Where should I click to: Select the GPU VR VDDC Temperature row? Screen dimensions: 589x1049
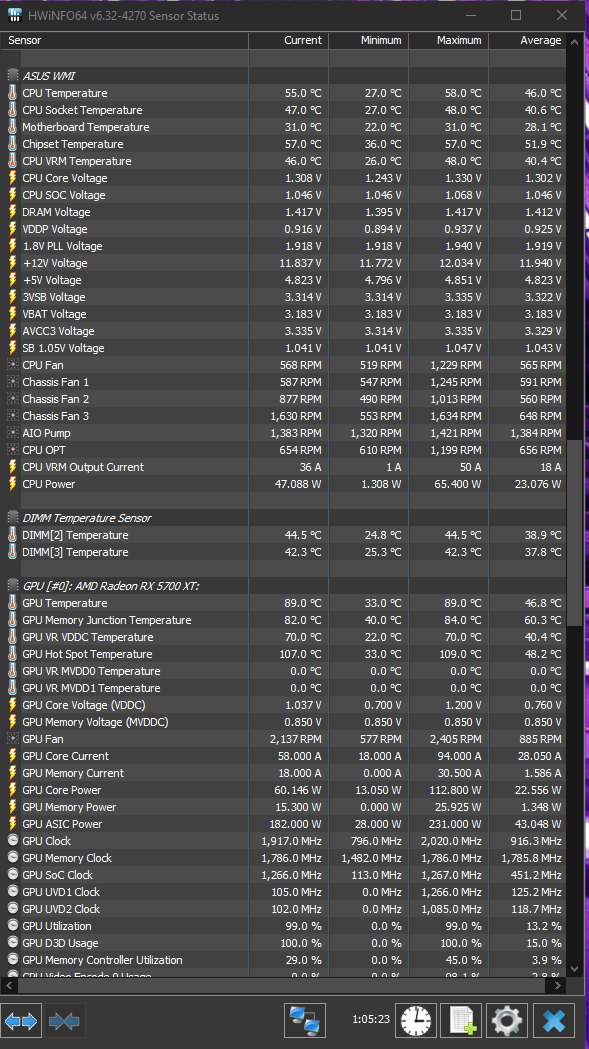click(x=284, y=637)
